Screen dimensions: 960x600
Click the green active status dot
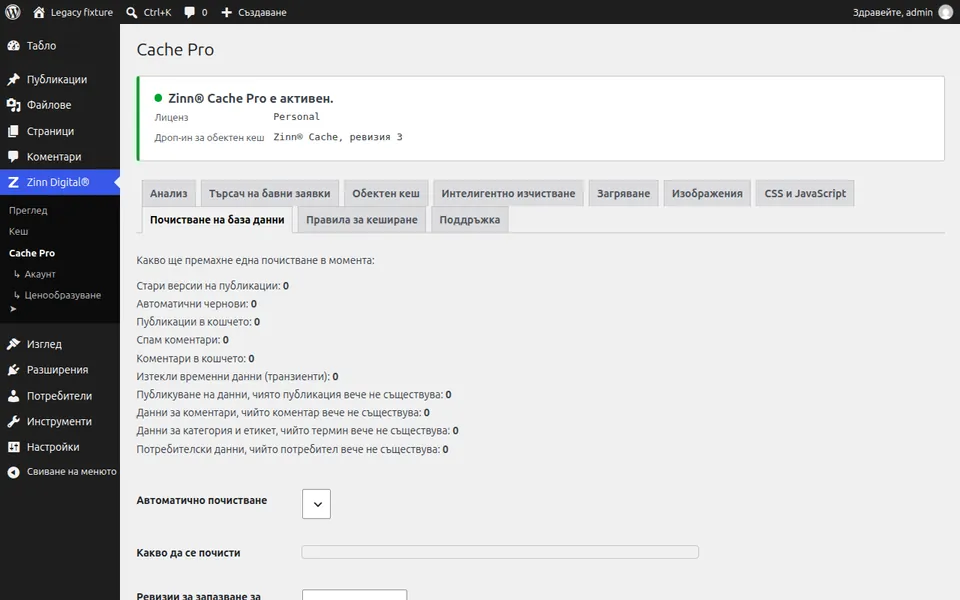click(158, 98)
